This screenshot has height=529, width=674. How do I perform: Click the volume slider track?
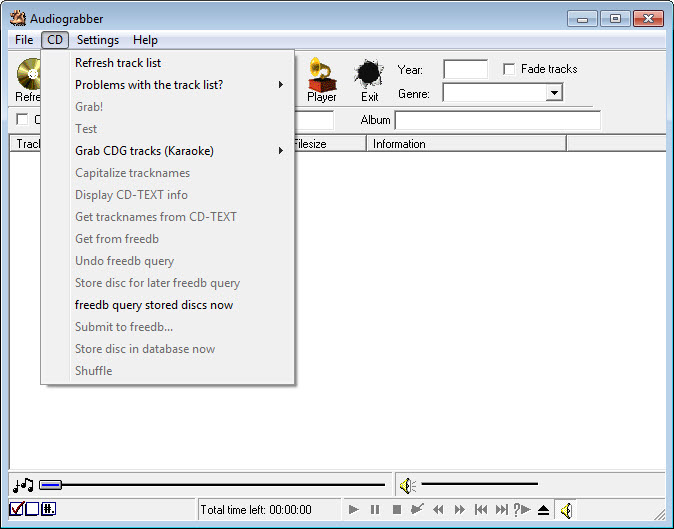479,484
